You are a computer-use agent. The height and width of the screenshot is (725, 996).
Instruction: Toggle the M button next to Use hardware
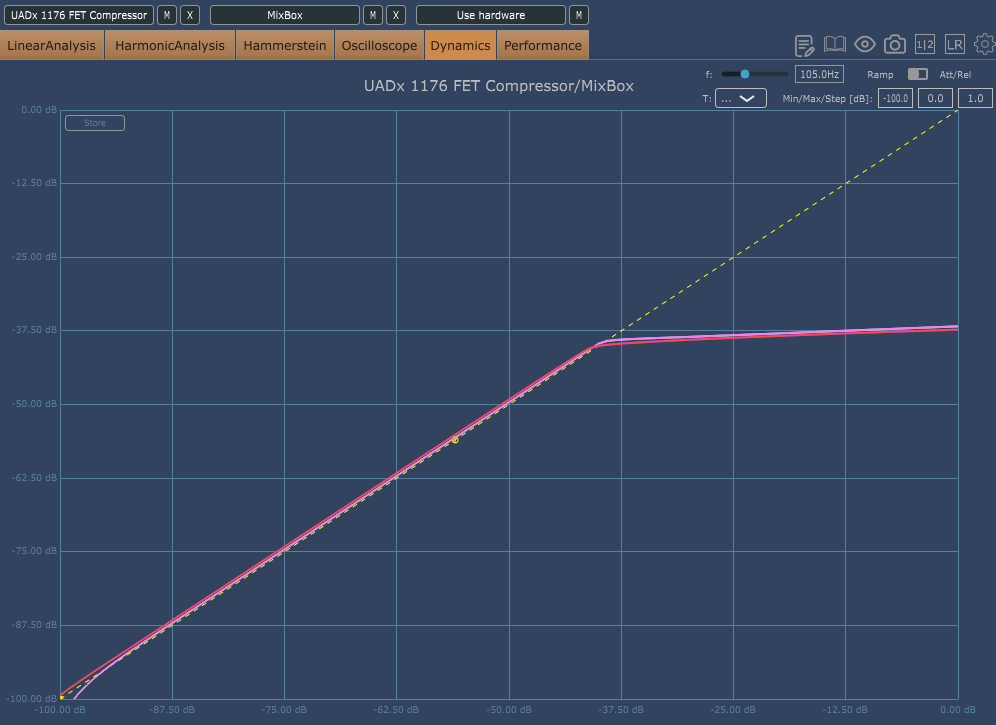(x=578, y=14)
